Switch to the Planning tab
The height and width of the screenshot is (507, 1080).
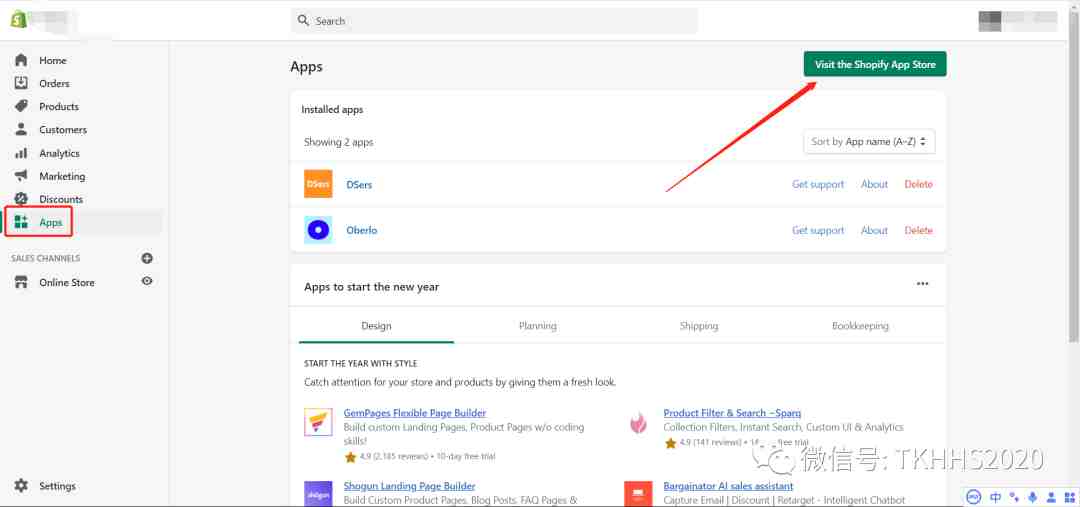537,326
